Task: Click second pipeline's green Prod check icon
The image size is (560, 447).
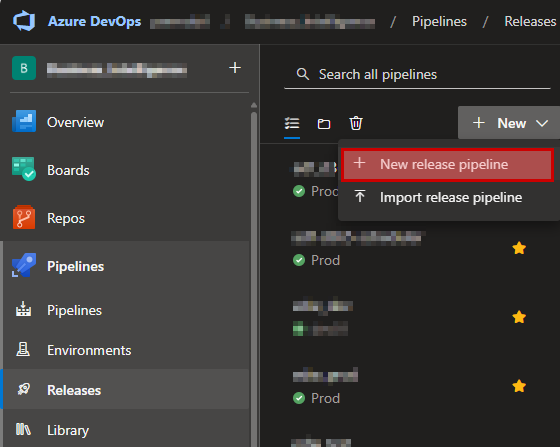Action: [x=299, y=260]
